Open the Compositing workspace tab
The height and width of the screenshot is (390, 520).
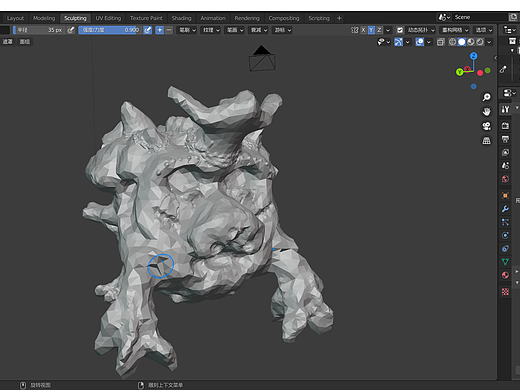[x=284, y=18]
